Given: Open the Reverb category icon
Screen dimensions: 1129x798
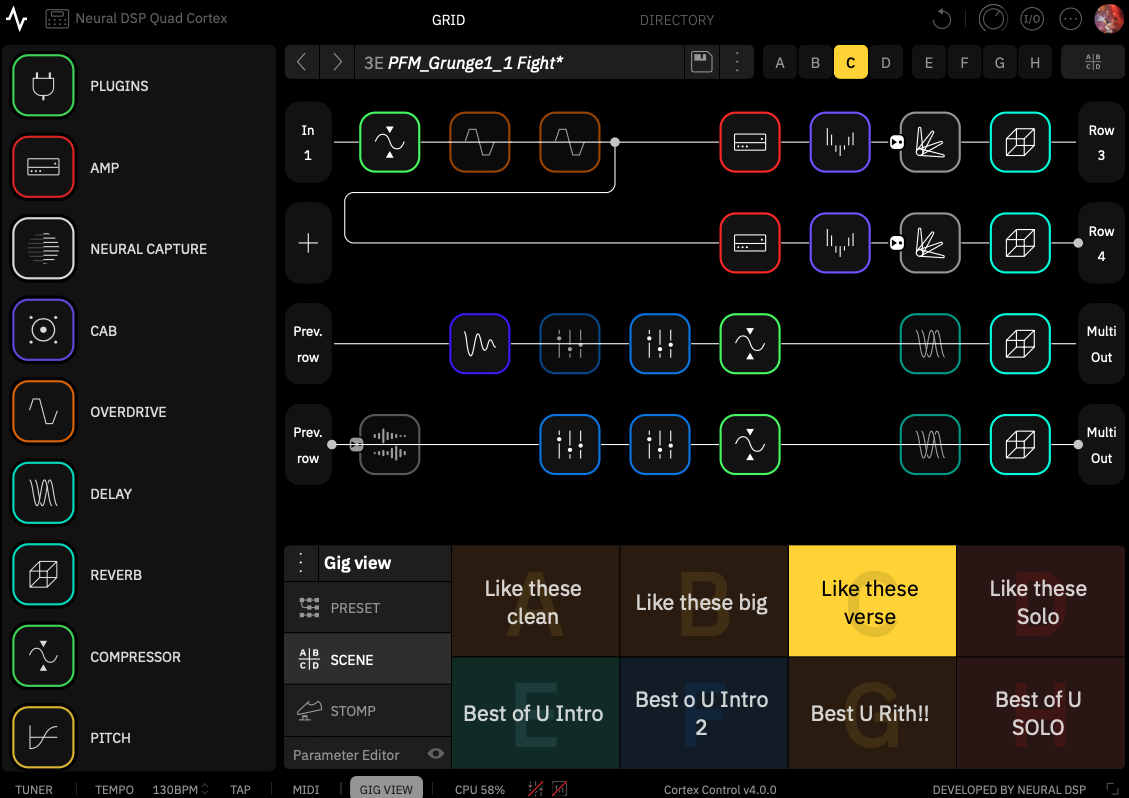Looking at the screenshot, I should tap(43, 575).
